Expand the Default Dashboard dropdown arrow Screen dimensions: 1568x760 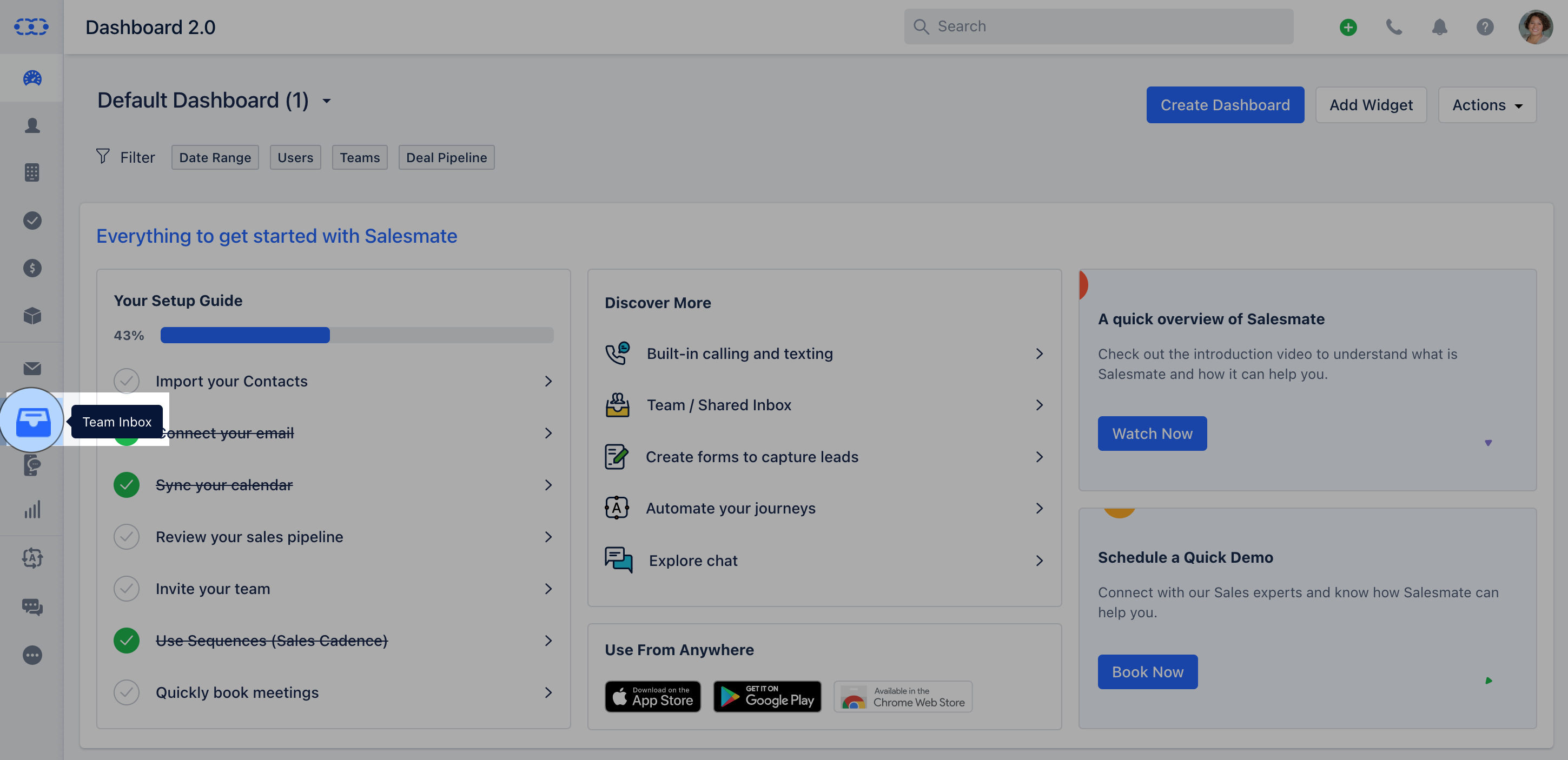pyautogui.click(x=326, y=101)
